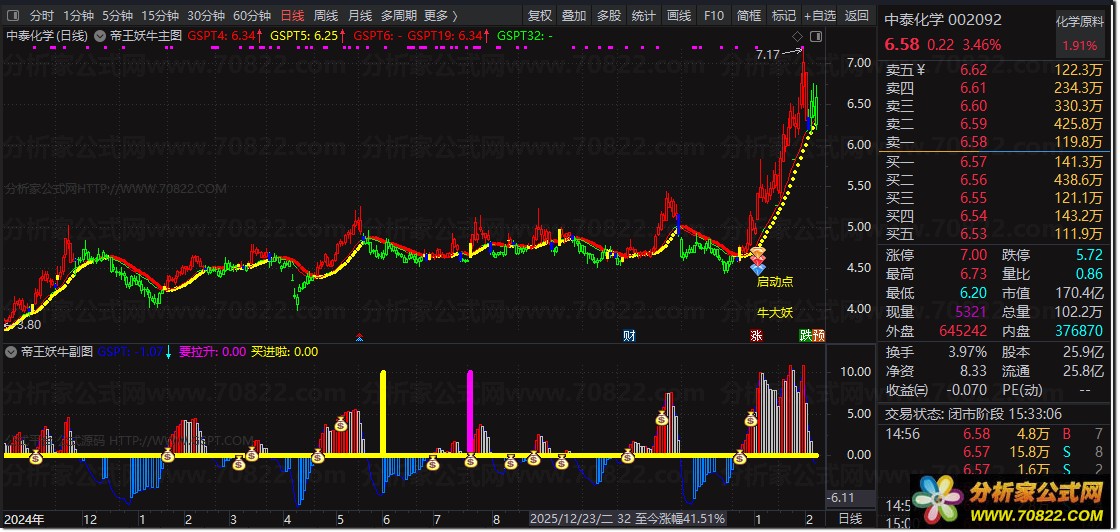Expand the 帝王妖牛主图 indicator dropdown
The width and height of the screenshot is (1120, 532).
click(100, 35)
